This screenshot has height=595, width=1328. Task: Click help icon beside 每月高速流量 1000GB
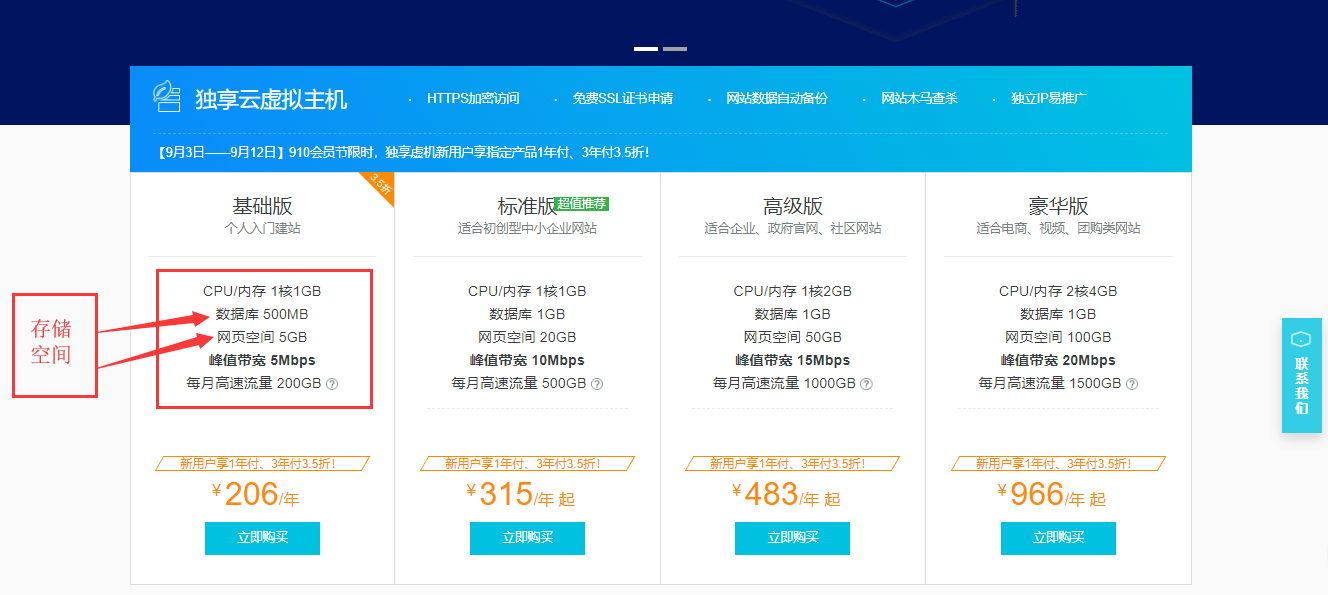866,384
